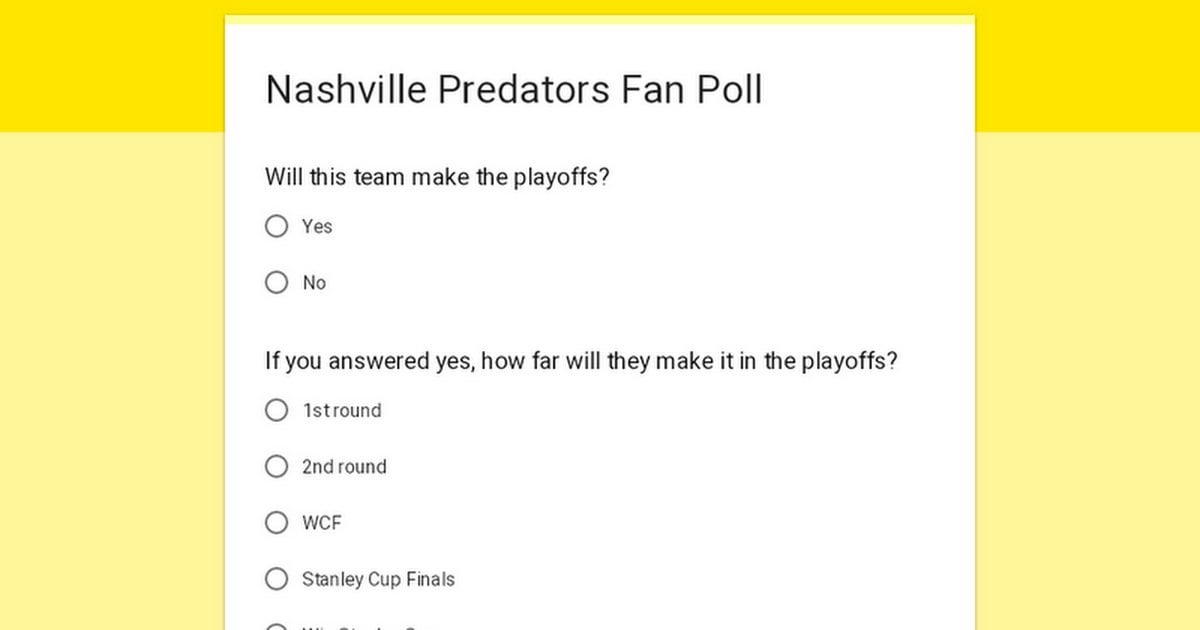Click the "WCF" label text
The height and width of the screenshot is (630, 1200).
tap(322, 523)
